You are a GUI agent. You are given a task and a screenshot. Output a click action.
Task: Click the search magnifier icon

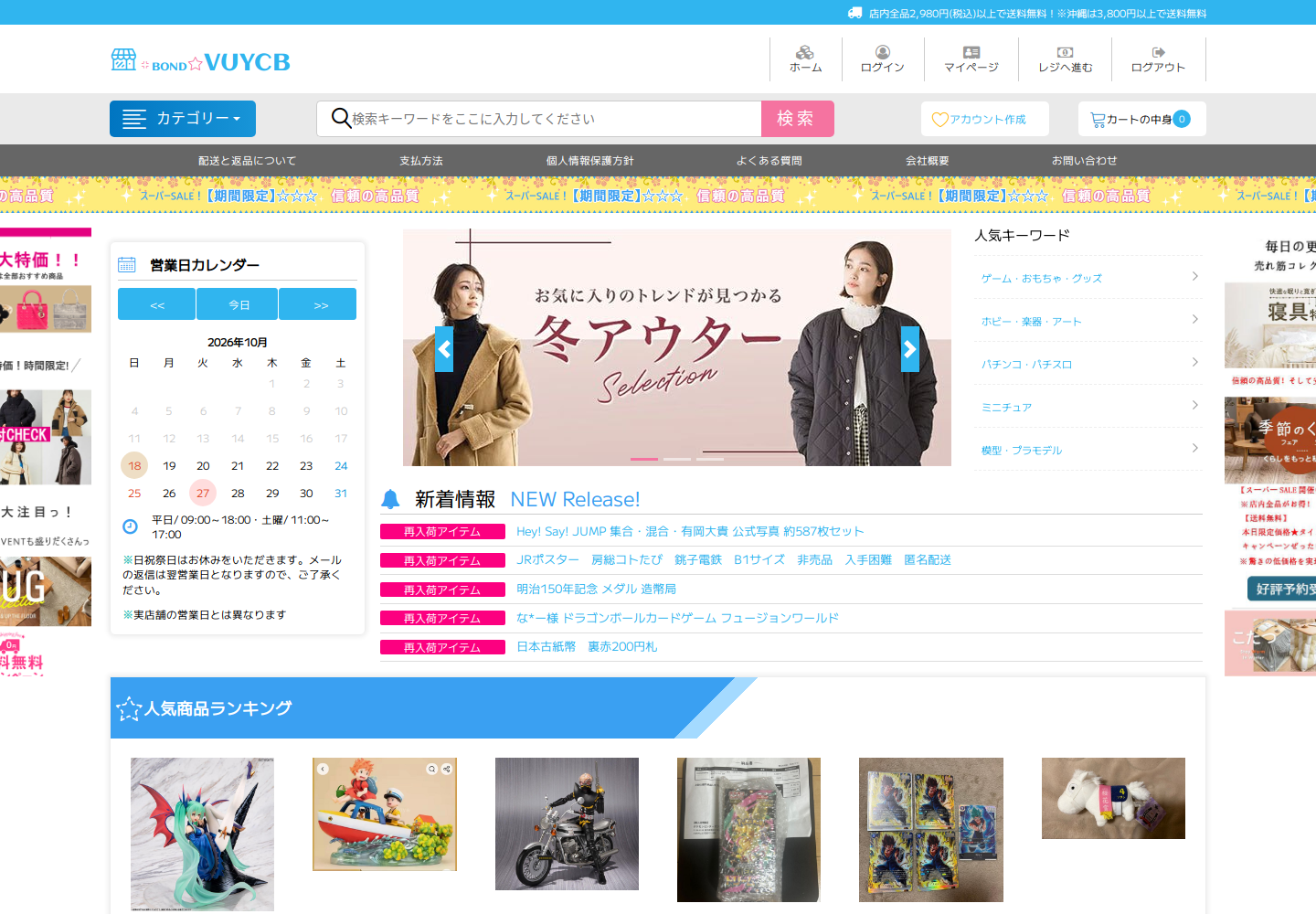[x=340, y=118]
